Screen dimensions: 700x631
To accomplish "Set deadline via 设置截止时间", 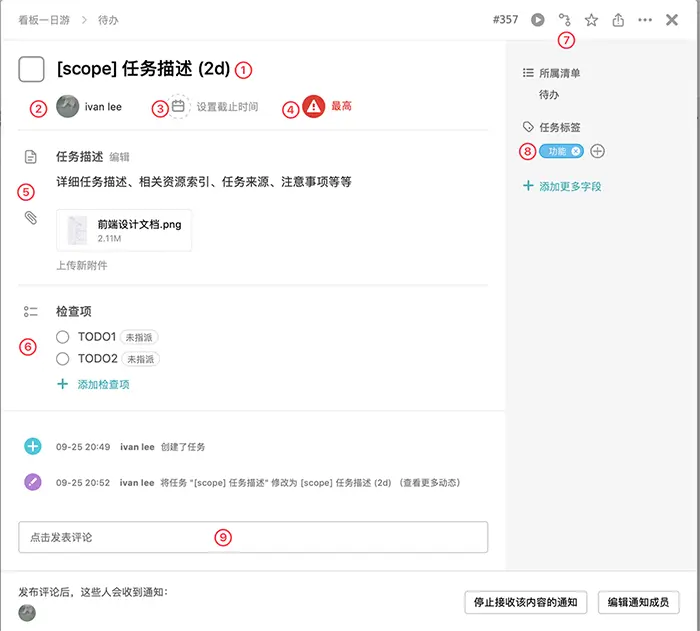I will point(227,107).
